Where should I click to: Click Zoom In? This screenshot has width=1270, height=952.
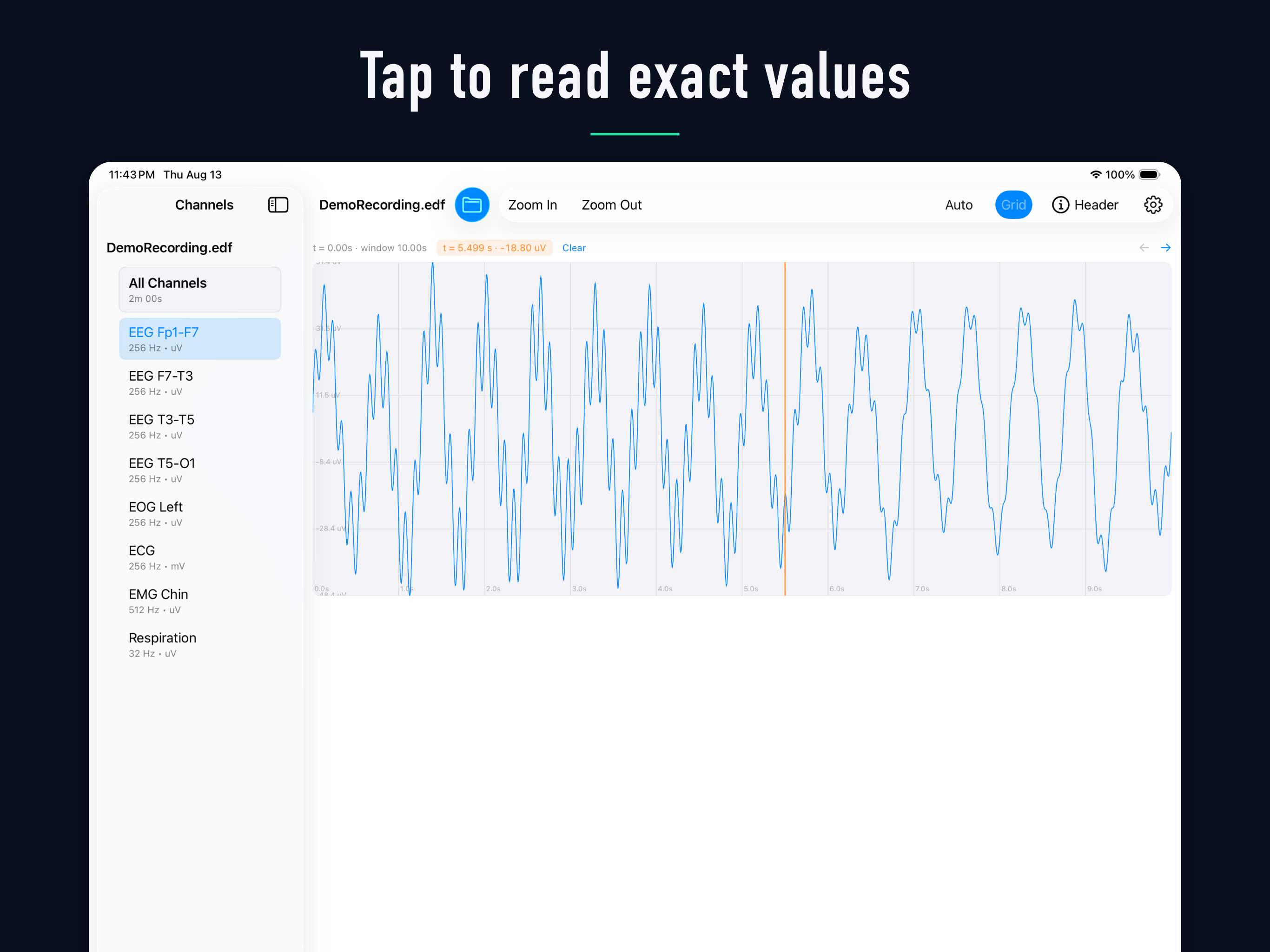click(532, 205)
